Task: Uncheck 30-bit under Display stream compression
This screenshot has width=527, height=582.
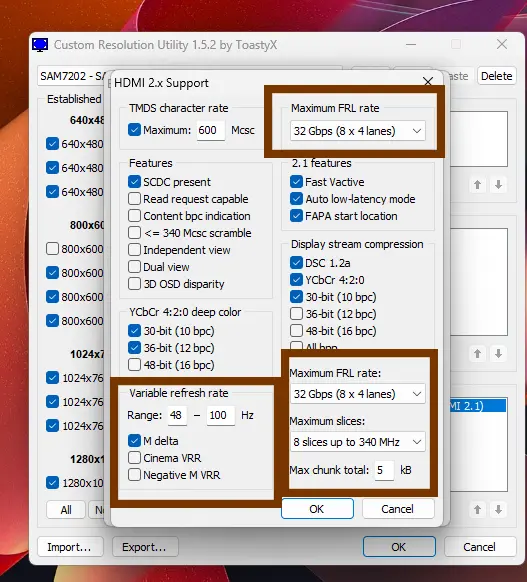Action: pyautogui.click(x=296, y=297)
